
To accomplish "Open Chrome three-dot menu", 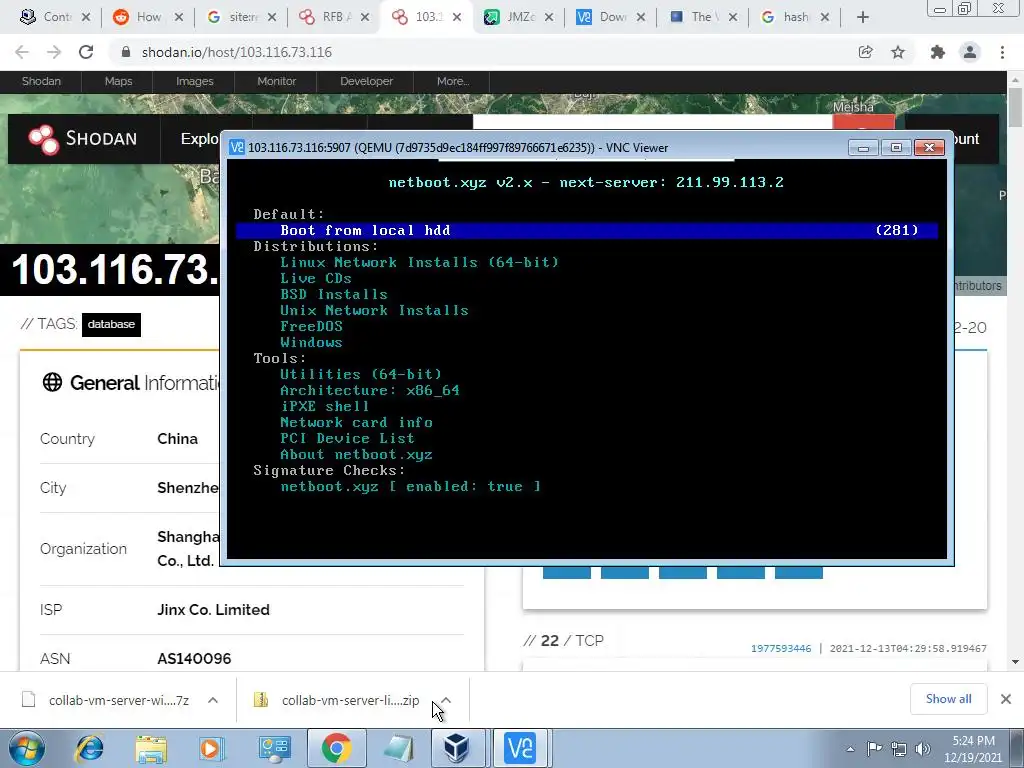I will coord(1002,52).
